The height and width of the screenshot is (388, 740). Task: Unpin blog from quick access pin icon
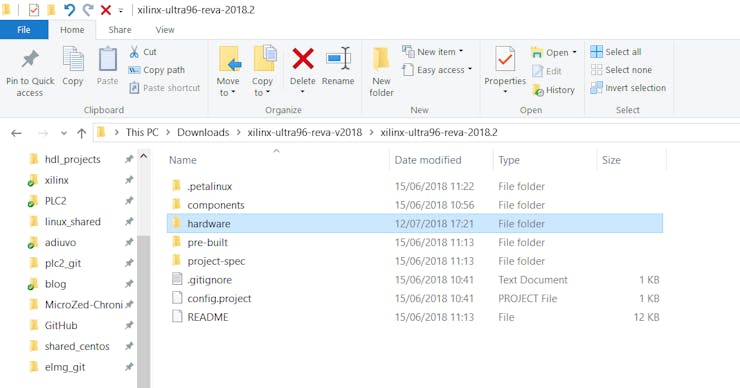pos(129,284)
